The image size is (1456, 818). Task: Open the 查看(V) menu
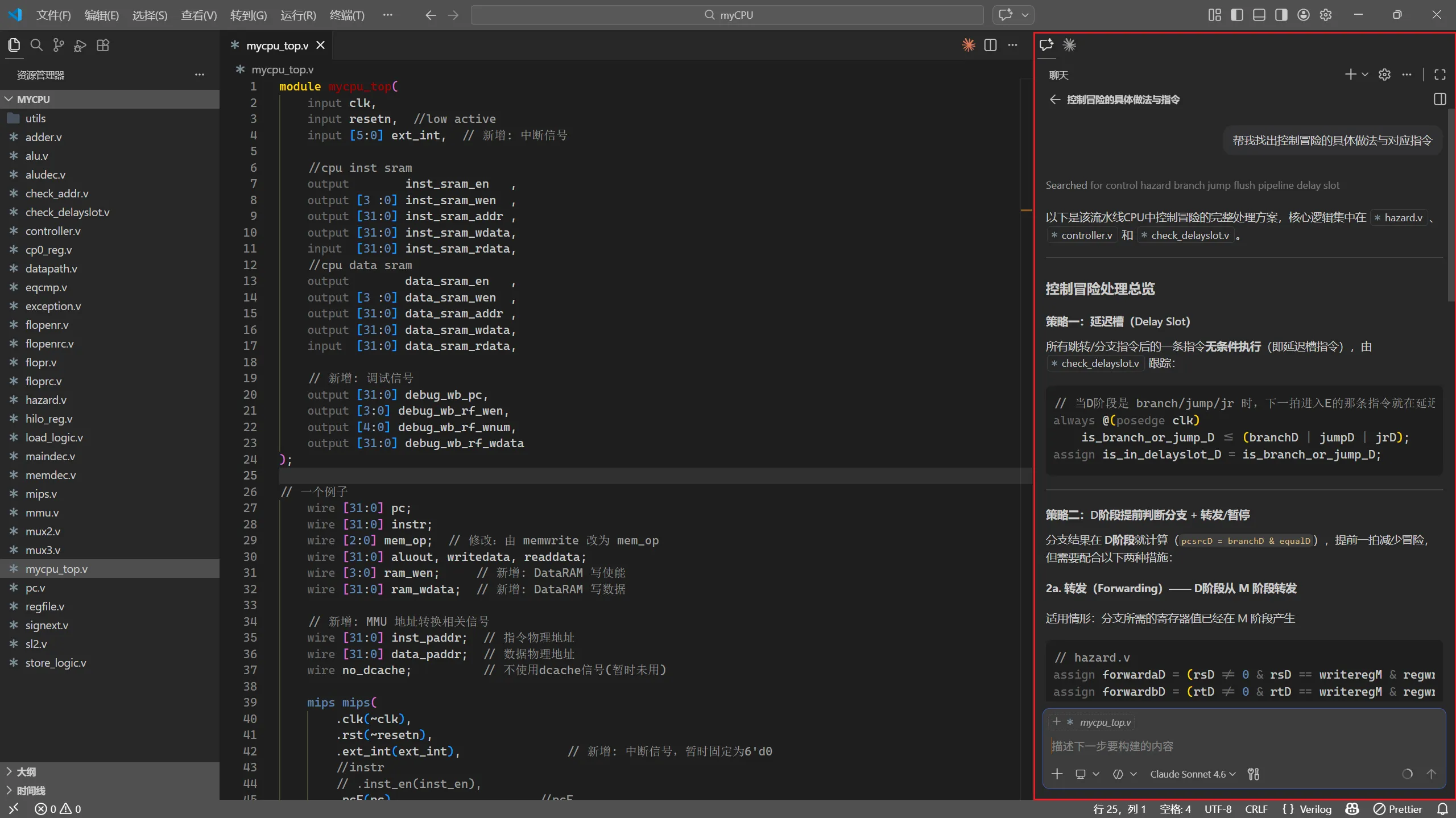pyautogui.click(x=198, y=15)
